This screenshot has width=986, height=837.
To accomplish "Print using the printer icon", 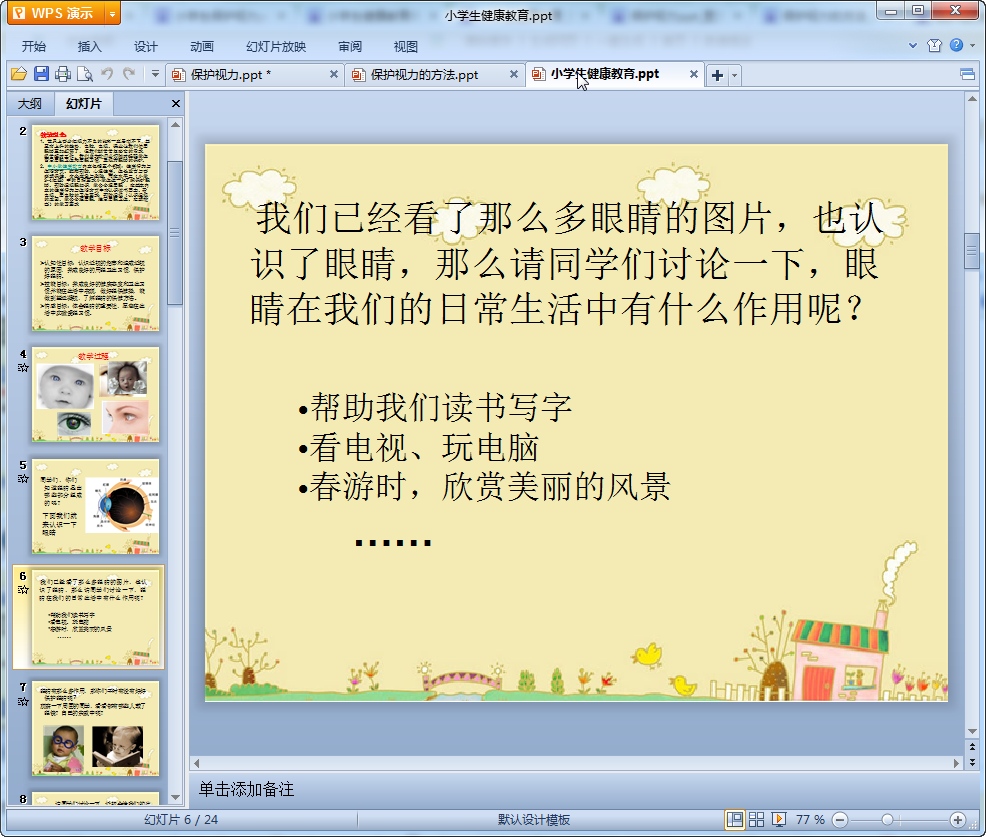I will tap(63, 74).
